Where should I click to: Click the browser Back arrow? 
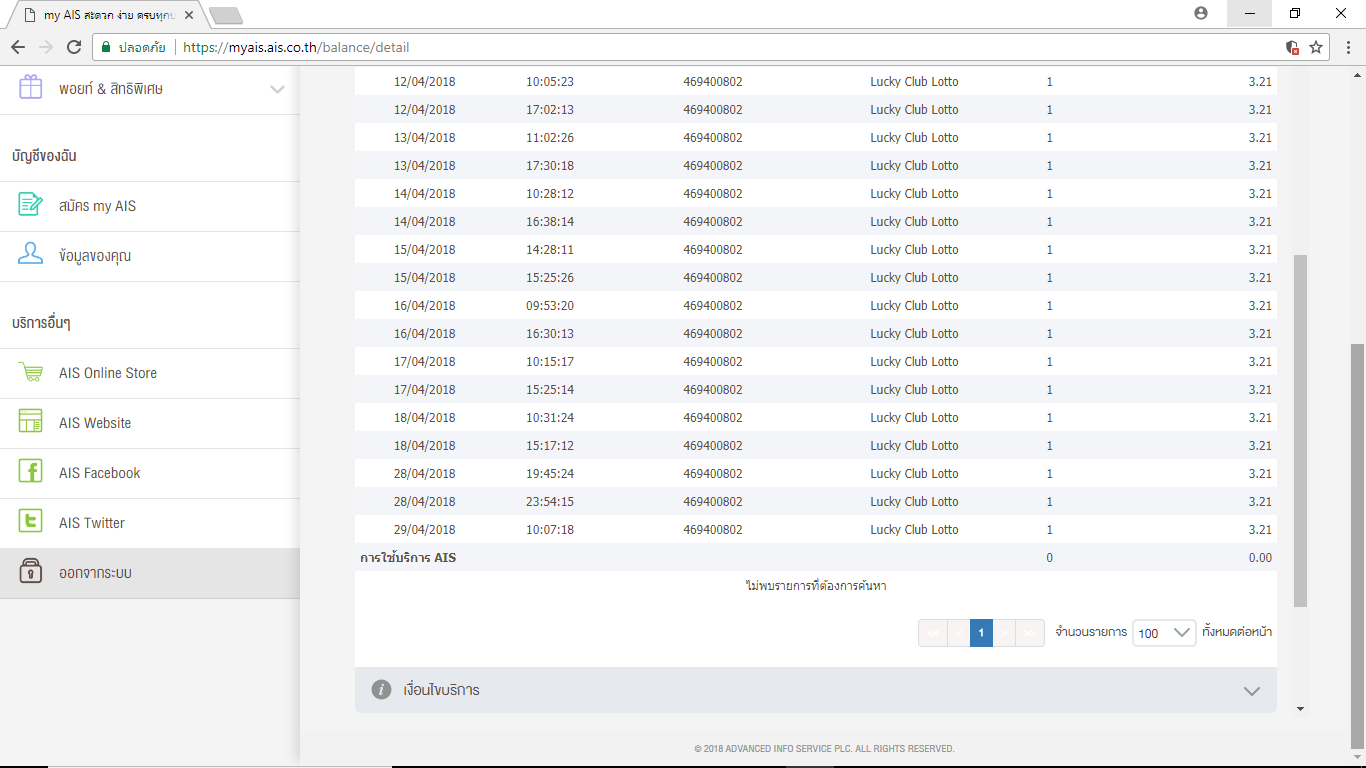click(18, 47)
